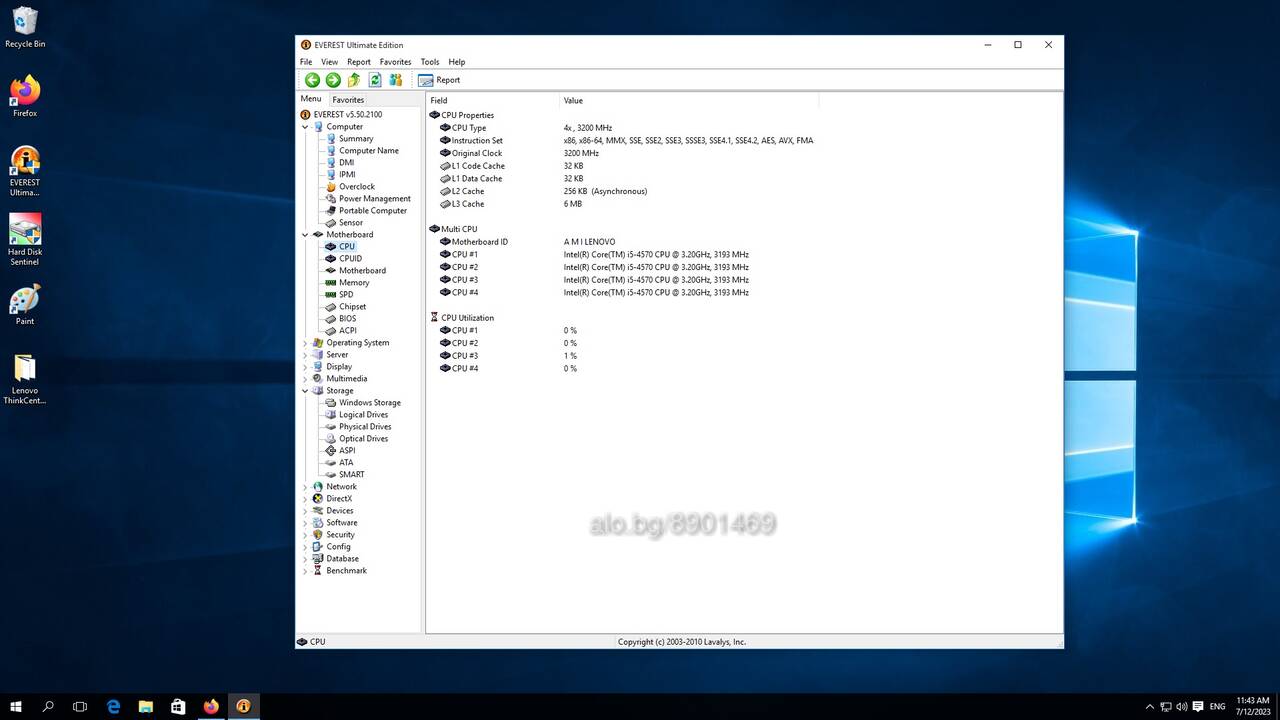Click the Up level toolbar icon
The height and width of the screenshot is (720, 1280).
click(x=354, y=80)
